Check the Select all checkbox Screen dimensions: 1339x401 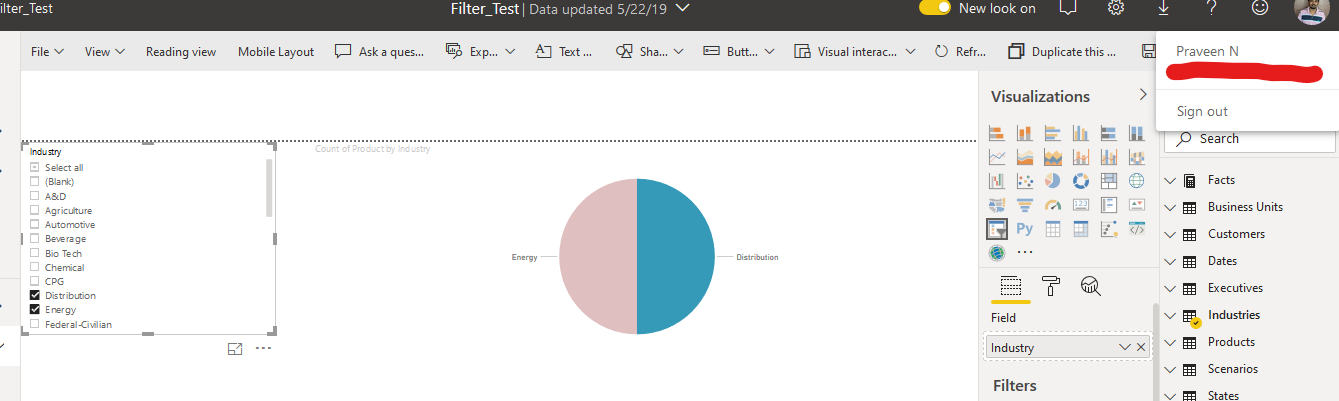point(35,168)
